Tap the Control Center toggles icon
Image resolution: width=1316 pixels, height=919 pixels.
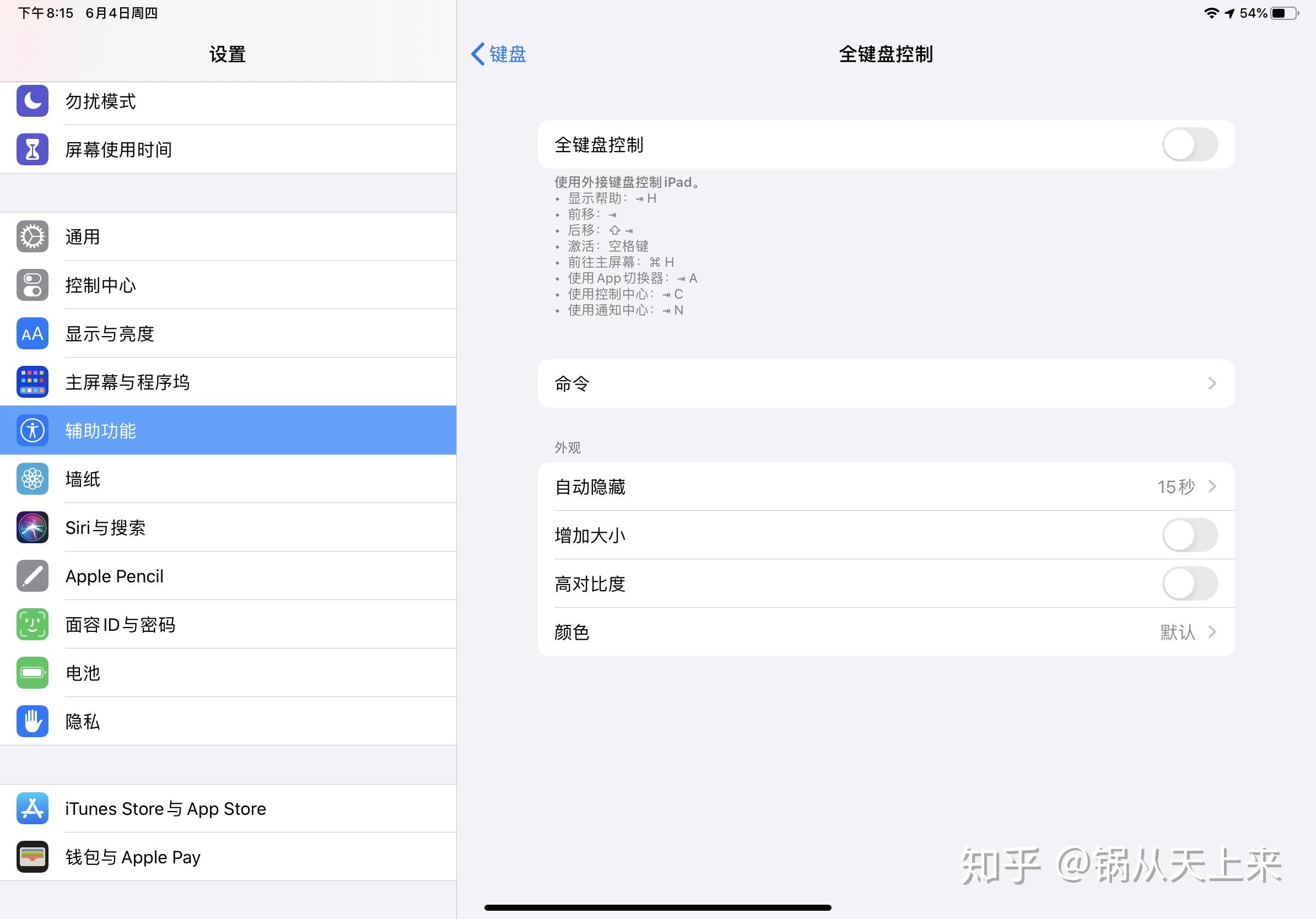33,285
